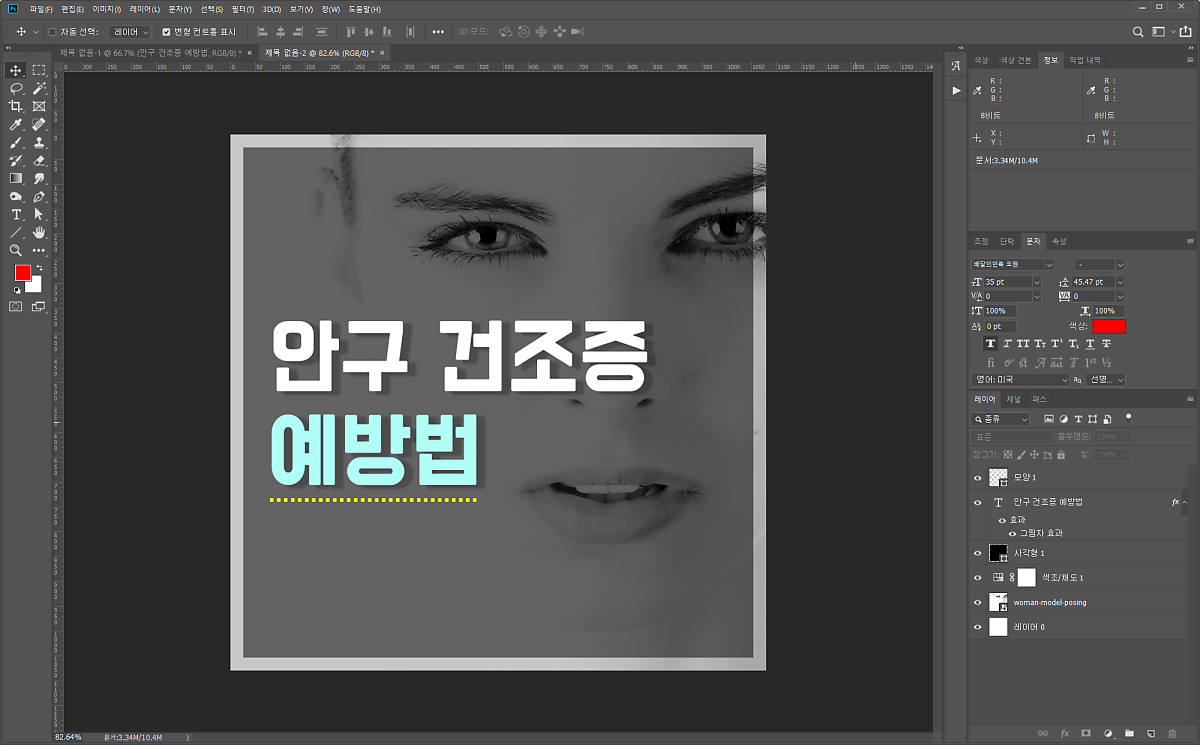
Task: Activate the Hand tool
Action: click(x=39, y=232)
